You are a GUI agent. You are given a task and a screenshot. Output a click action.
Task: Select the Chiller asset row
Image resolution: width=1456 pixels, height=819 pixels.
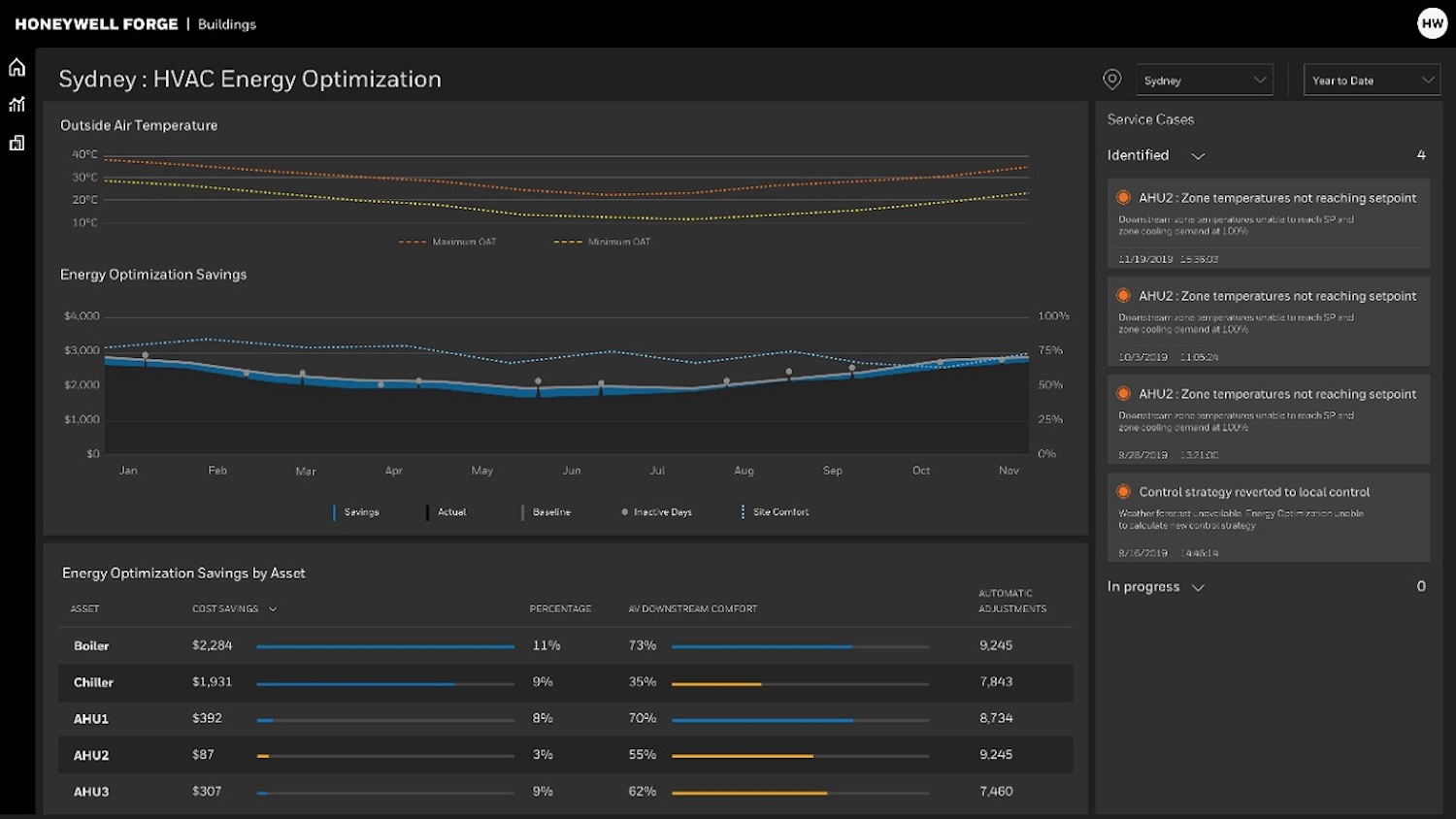[x=566, y=682]
